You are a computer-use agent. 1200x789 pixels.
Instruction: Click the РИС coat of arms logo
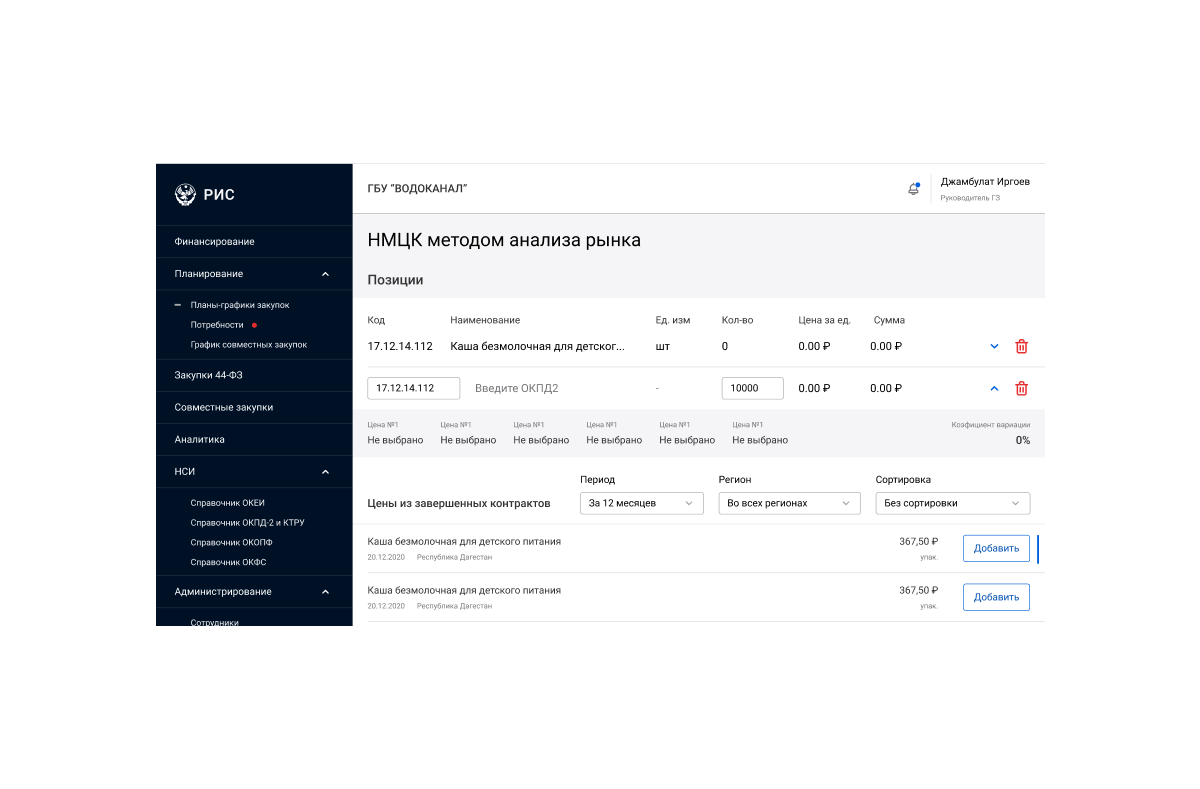tap(185, 194)
